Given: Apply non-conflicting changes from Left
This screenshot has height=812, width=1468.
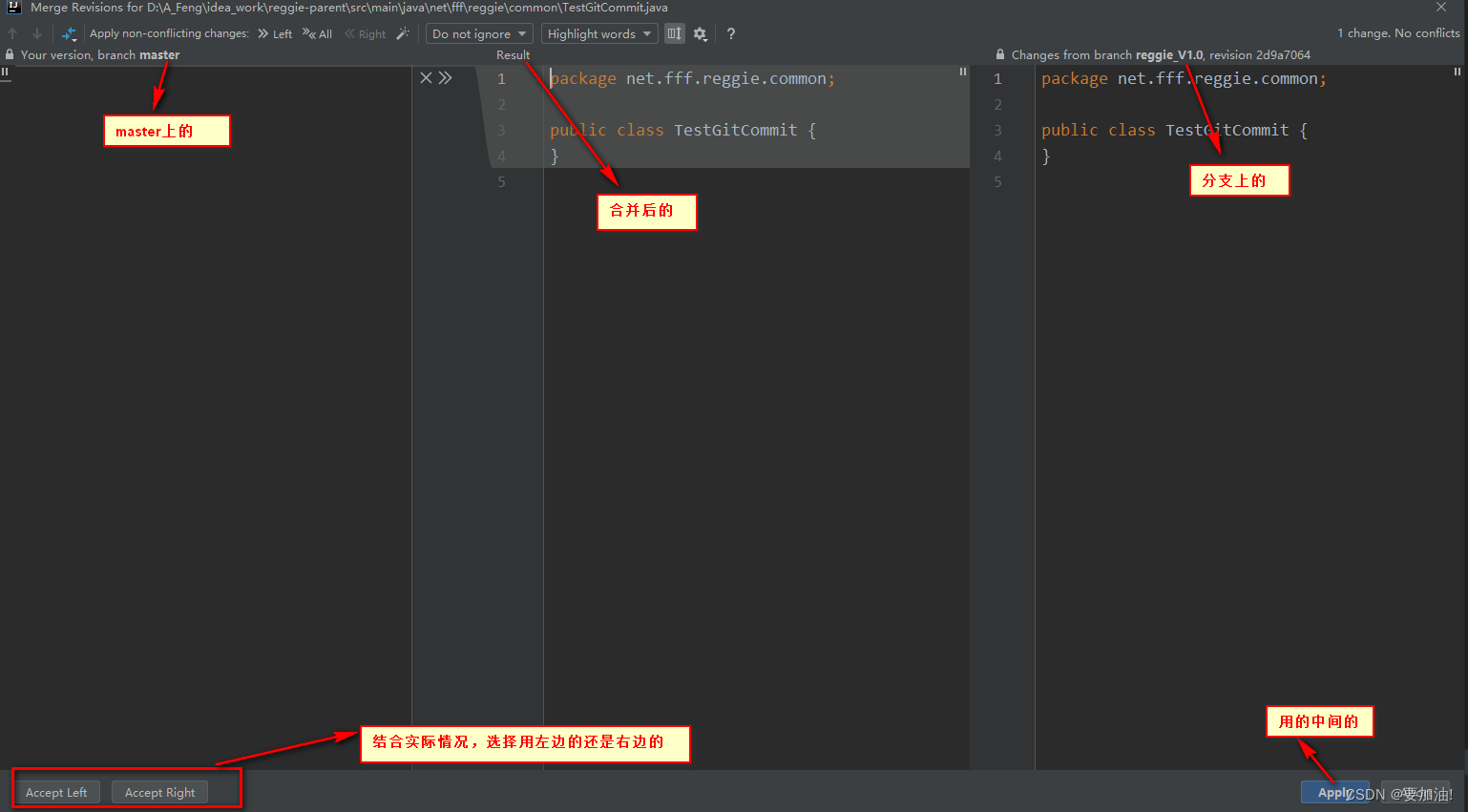Looking at the screenshot, I should [275, 33].
